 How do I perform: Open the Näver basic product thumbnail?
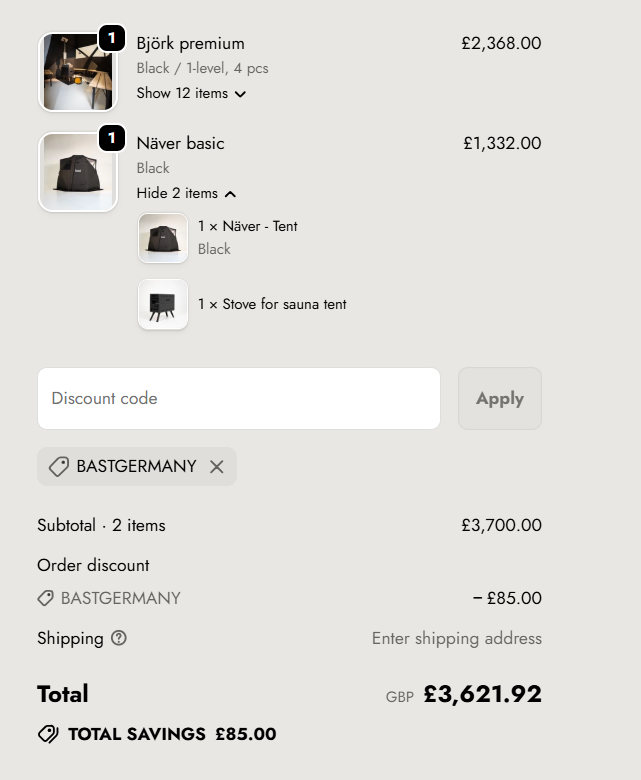(75, 173)
